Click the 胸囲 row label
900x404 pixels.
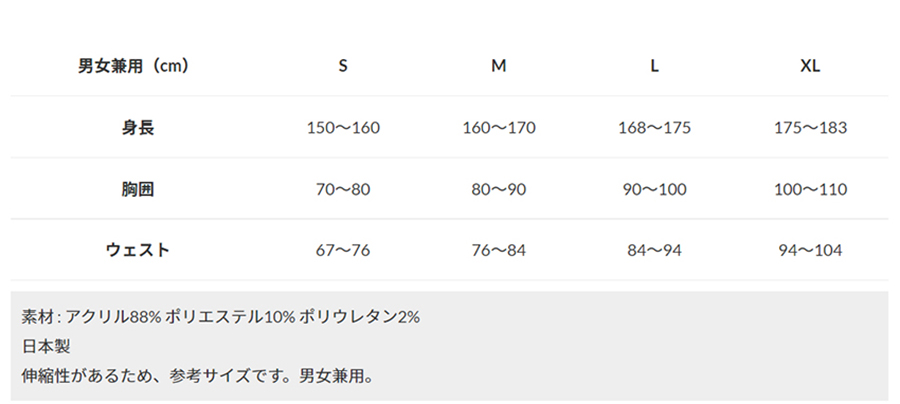(138, 189)
